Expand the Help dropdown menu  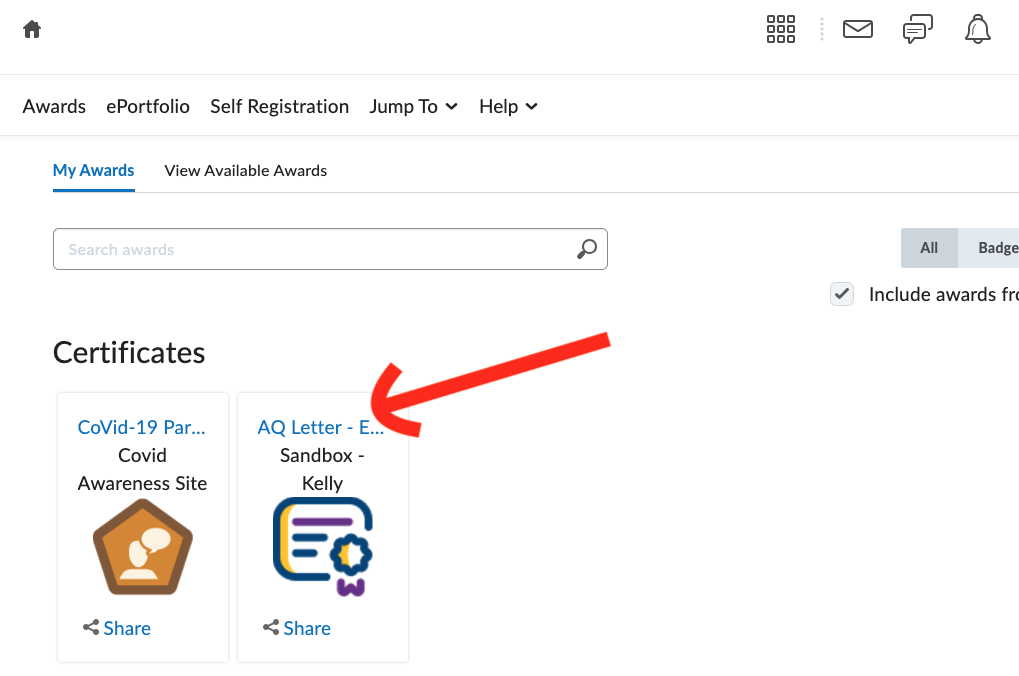click(x=508, y=106)
